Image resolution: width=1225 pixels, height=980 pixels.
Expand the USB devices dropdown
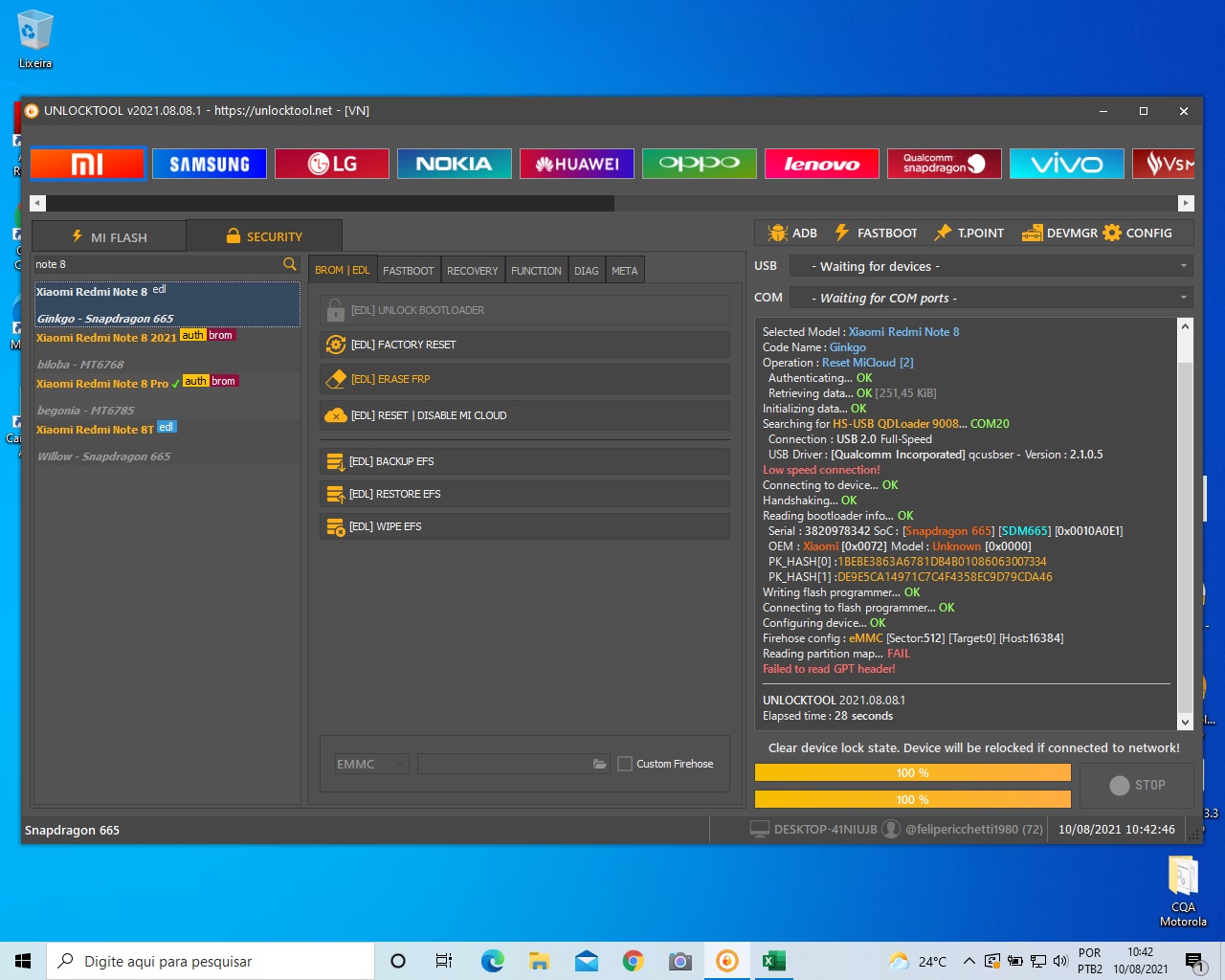click(x=990, y=266)
